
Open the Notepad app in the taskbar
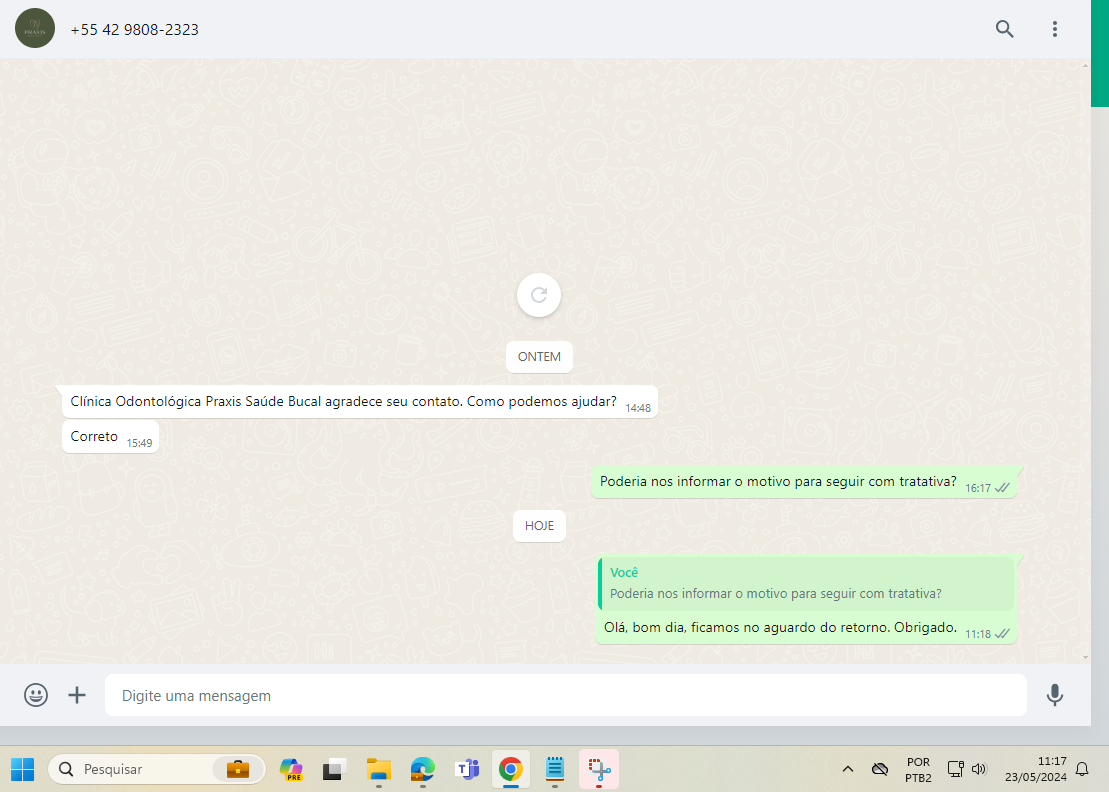(554, 769)
